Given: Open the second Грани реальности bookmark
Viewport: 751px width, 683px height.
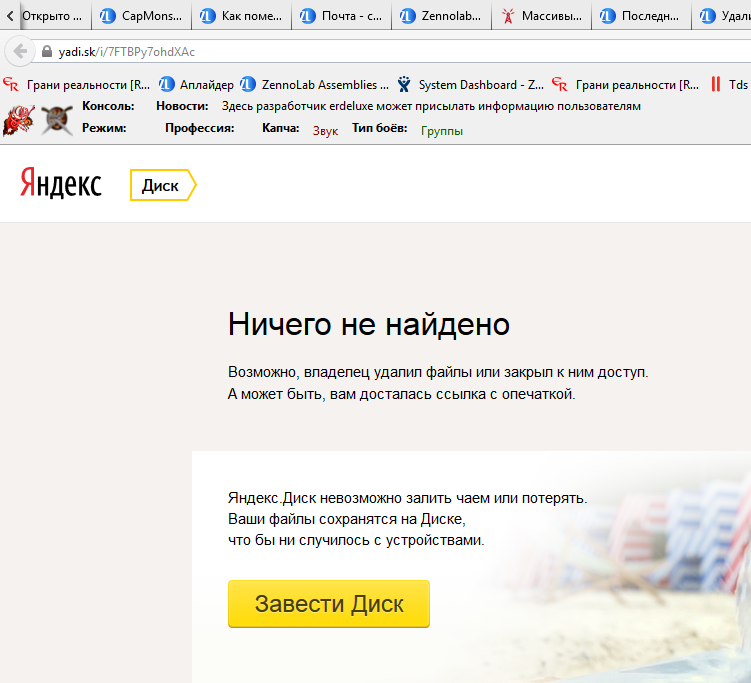Looking at the screenshot, I should (x=625, y=85).
